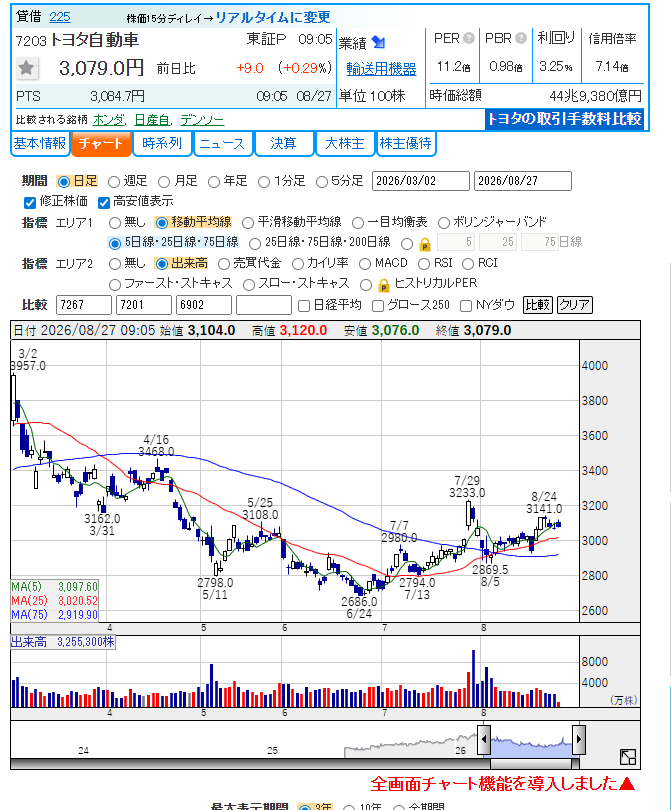
Task: Select 年足 yearly period radio
Action: pyautogui.click(x=214, y=182)
